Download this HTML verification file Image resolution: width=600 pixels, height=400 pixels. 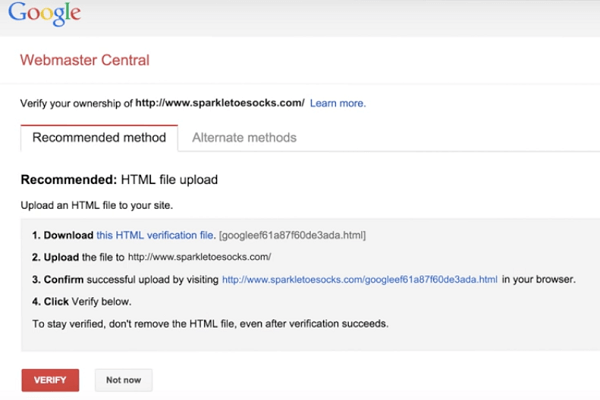coord(156,235)
